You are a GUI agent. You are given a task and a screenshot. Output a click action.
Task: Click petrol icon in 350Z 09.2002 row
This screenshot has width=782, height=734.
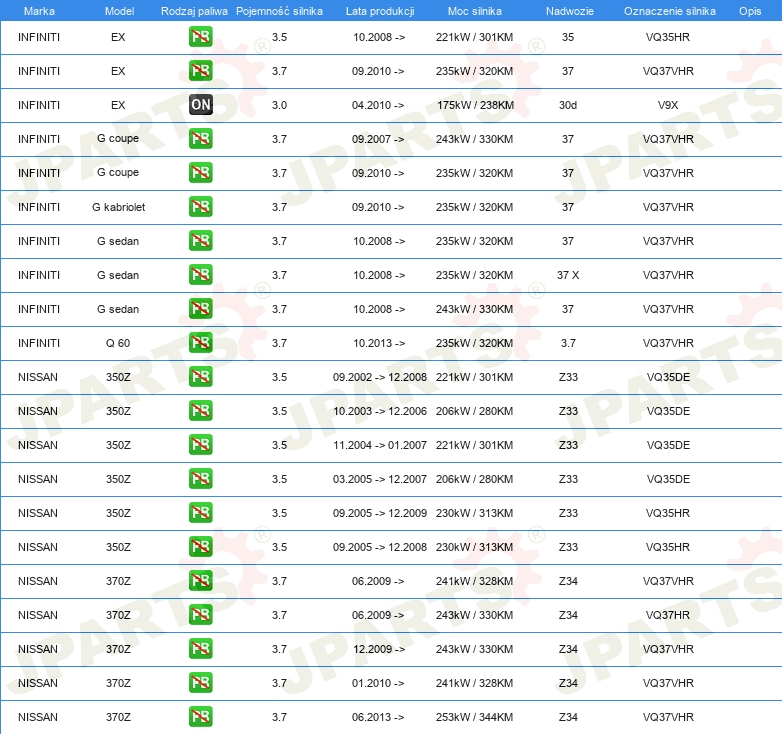tap(201, 376)
